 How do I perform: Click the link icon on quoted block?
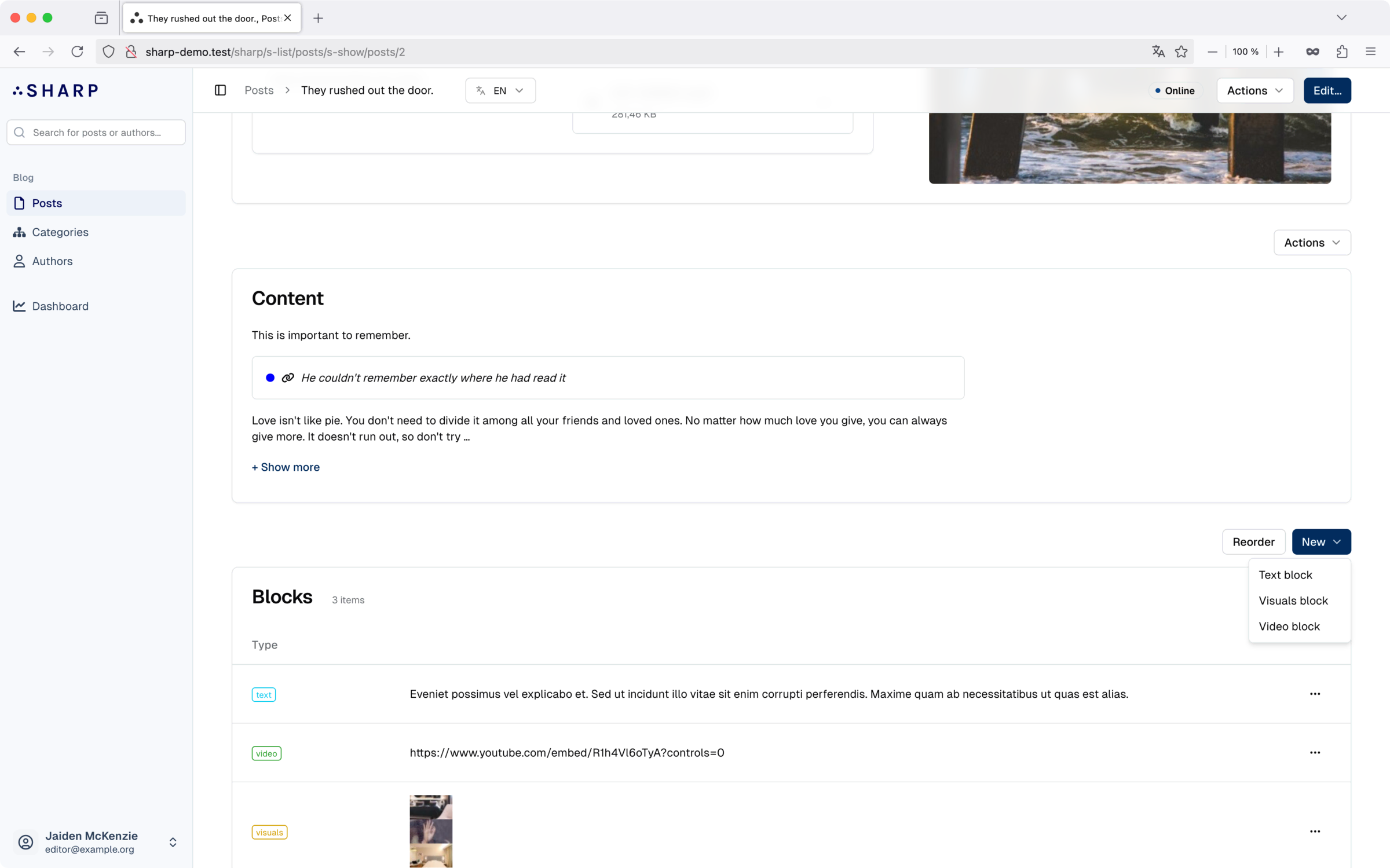point(288,378)
